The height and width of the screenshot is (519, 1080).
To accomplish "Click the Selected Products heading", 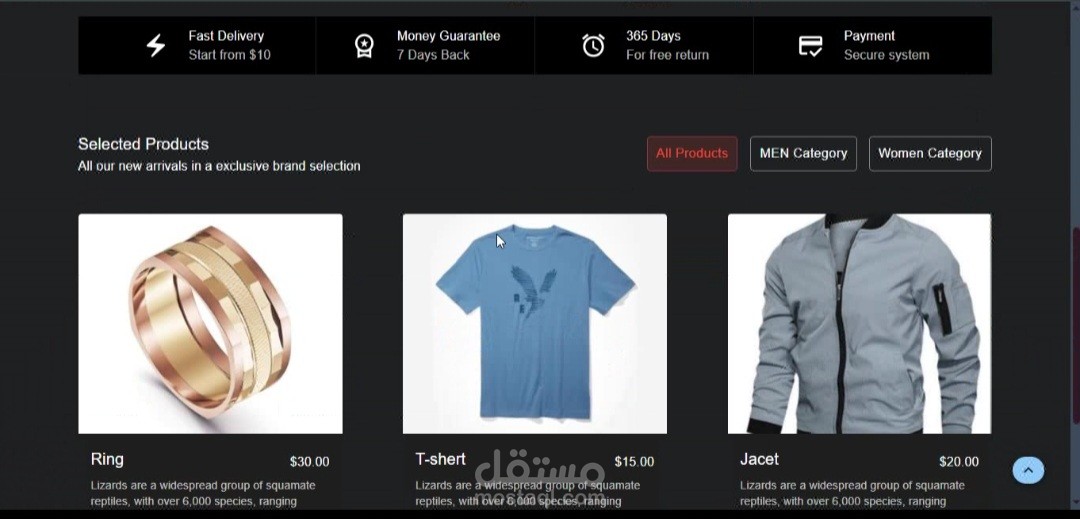I will click(x=143, y=144).
